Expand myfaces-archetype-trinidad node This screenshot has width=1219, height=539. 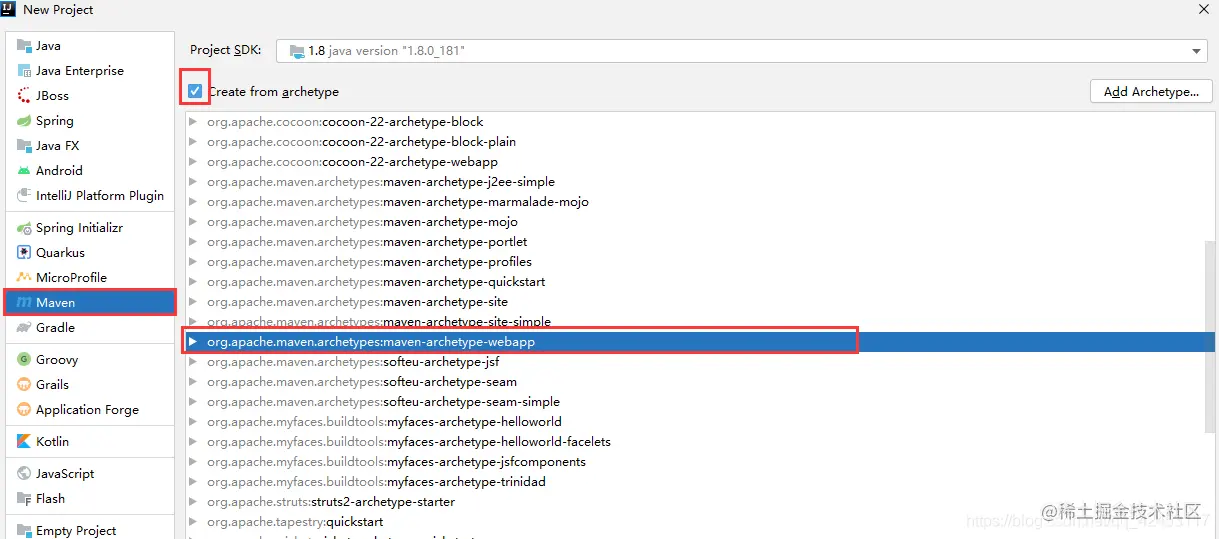tap(193, 482)
